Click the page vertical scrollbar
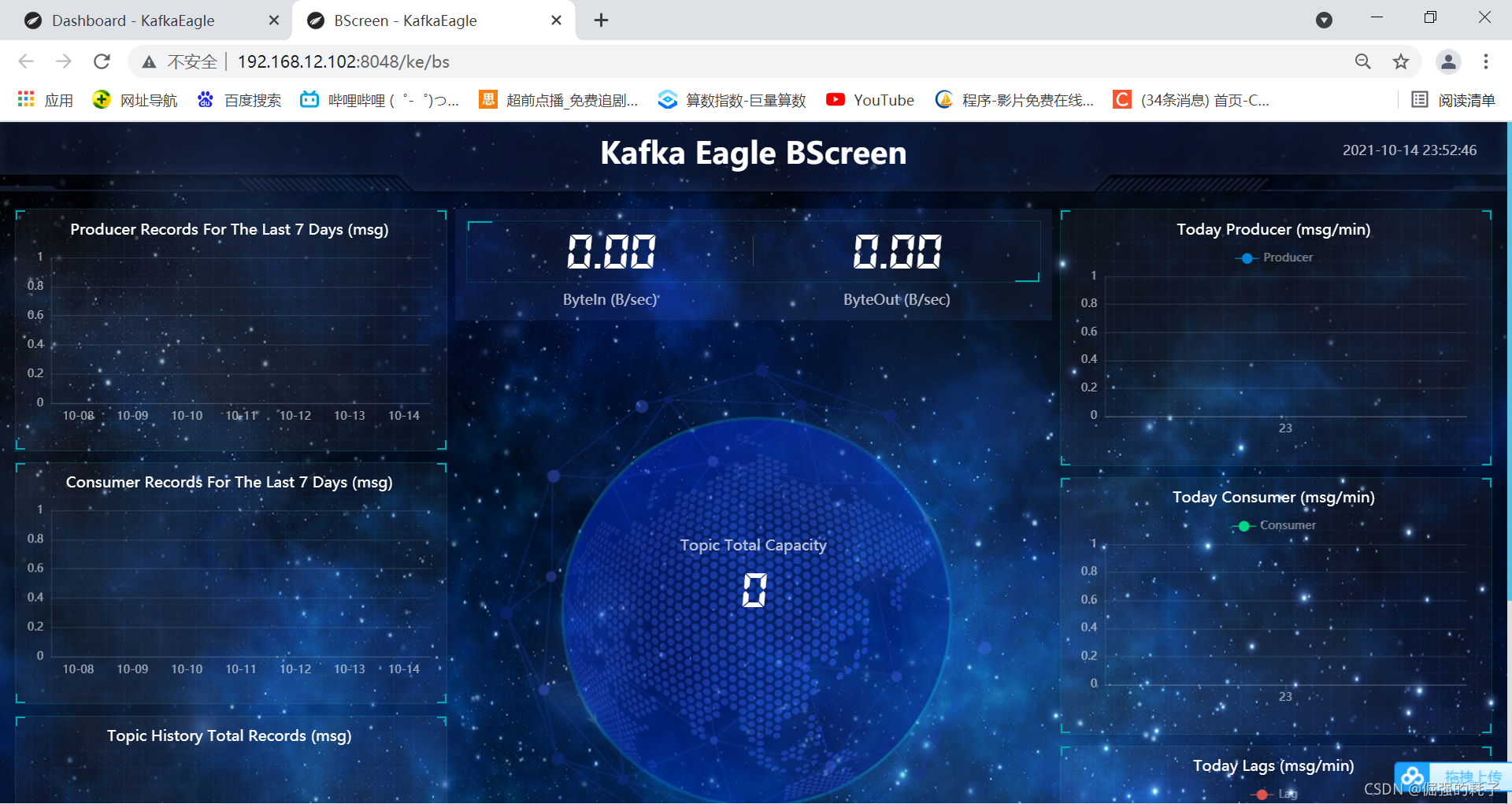The image size is (1512, 804). click(x=1508, y=362)
